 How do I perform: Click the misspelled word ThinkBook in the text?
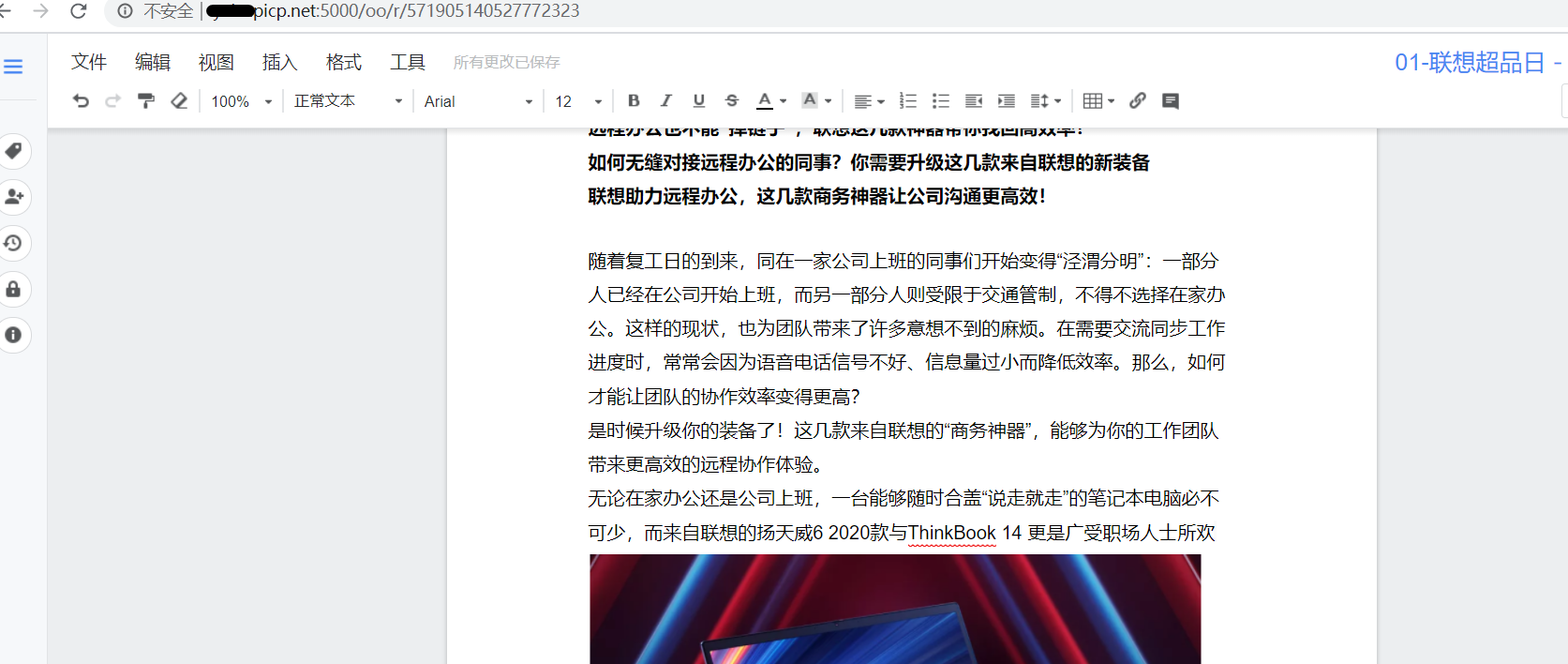952,533
